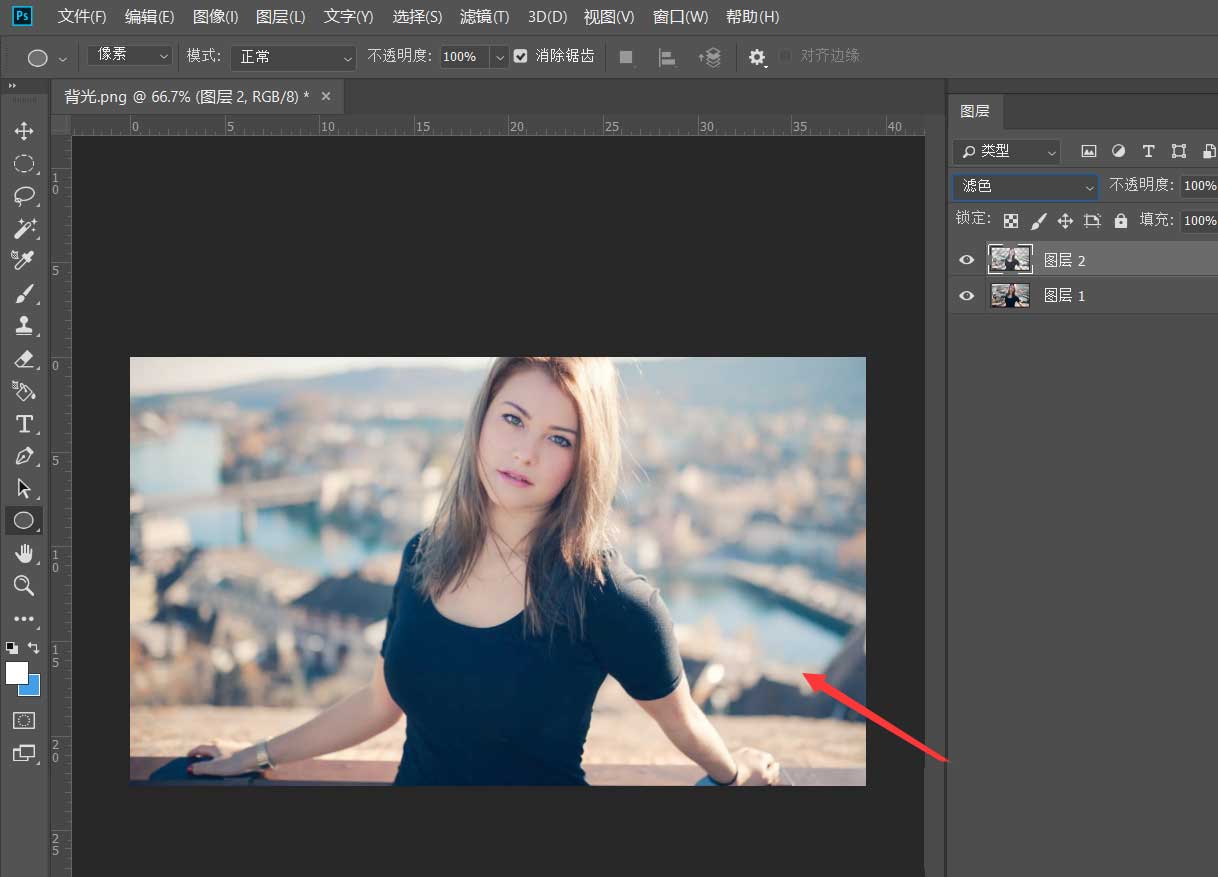Lock transparent pixels for 图层 2
Screen dimensions: 1218x877
coord(1010,220)
